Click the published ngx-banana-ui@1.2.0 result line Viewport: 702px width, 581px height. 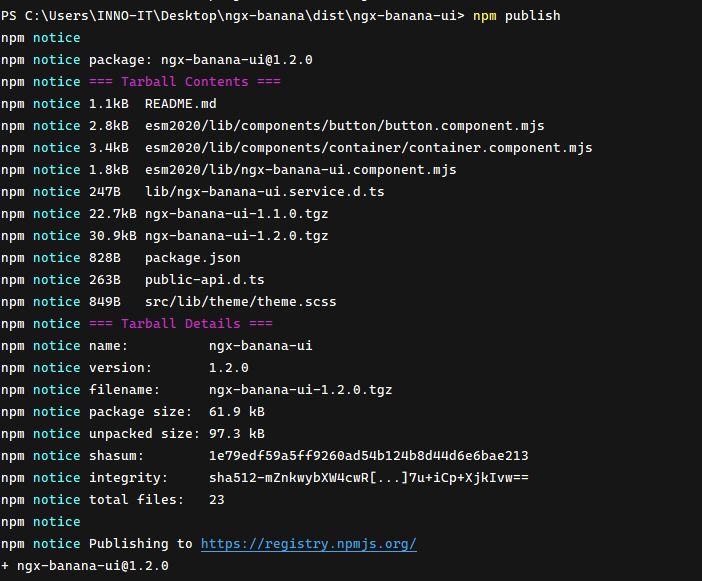(85, 566)
